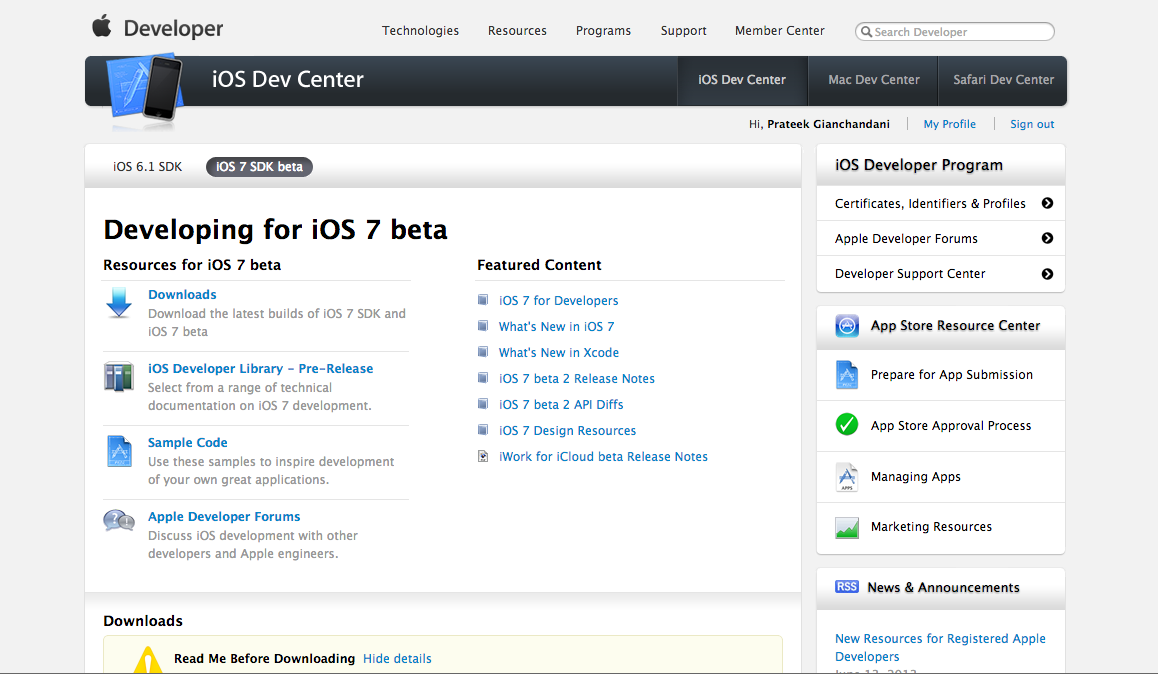1158x674 pixels.
Task: Switch to the iOS Dev Center tab
Action: (741, 80)
